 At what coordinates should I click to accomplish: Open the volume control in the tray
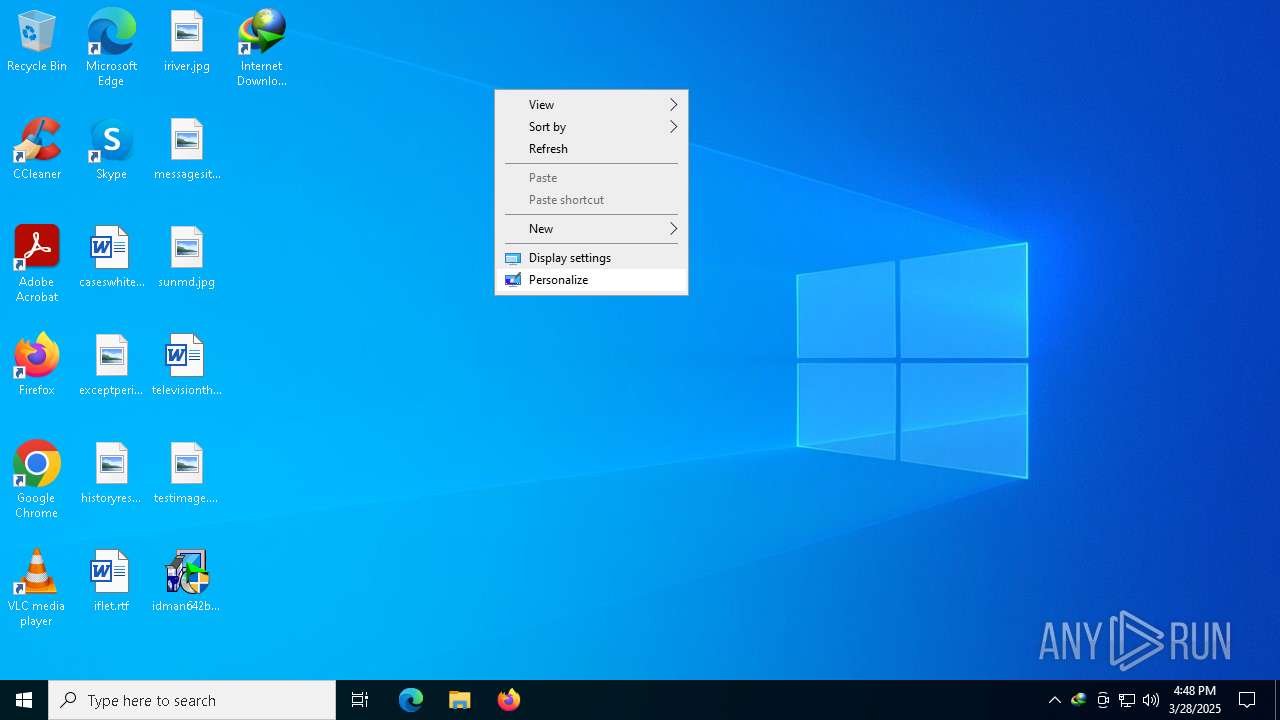(x=1151, y=700)
